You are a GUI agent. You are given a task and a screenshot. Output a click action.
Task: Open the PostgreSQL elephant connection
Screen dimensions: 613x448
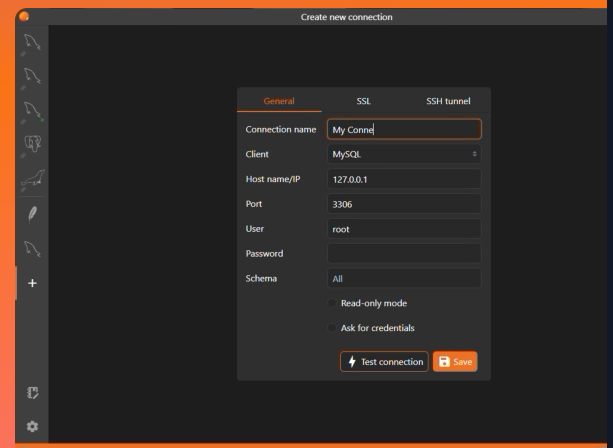point(32,144)
